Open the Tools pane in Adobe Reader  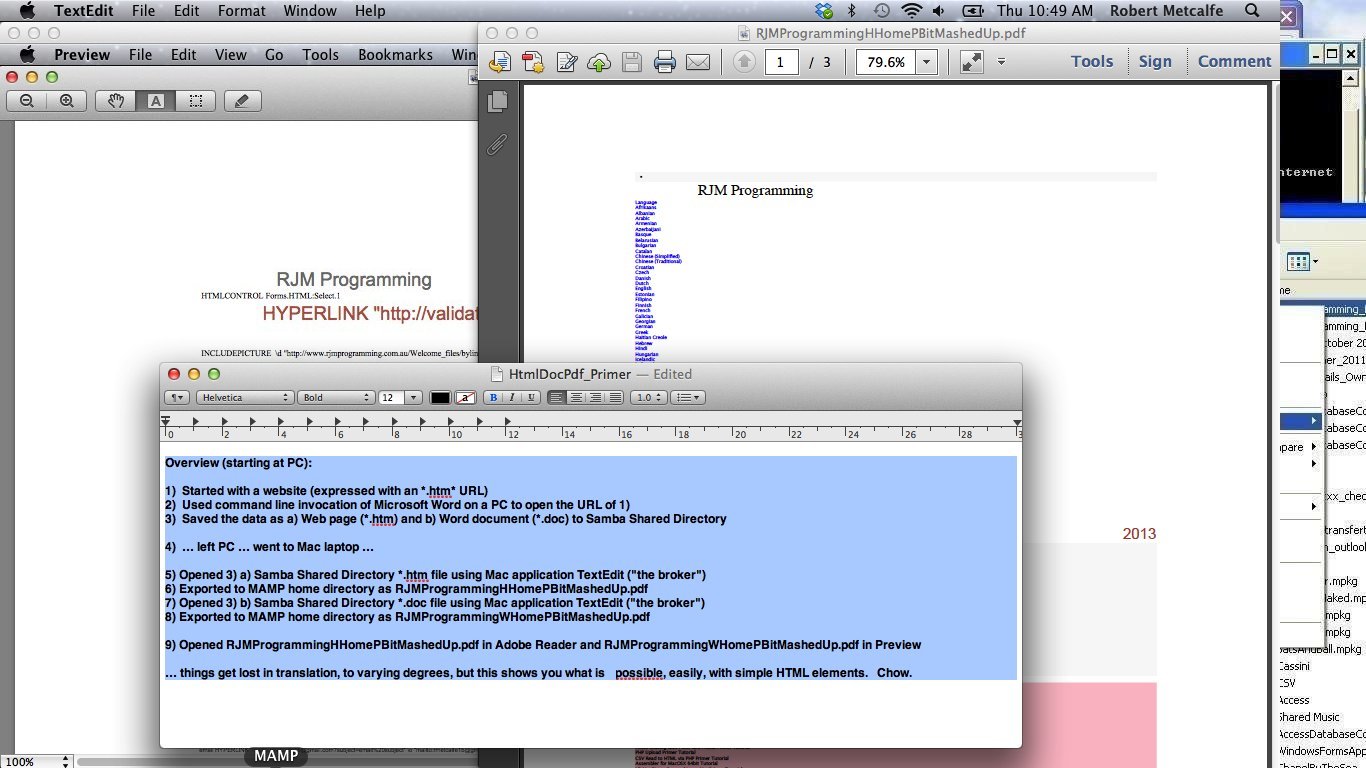pyautogui.click(x=1092, y=61)
